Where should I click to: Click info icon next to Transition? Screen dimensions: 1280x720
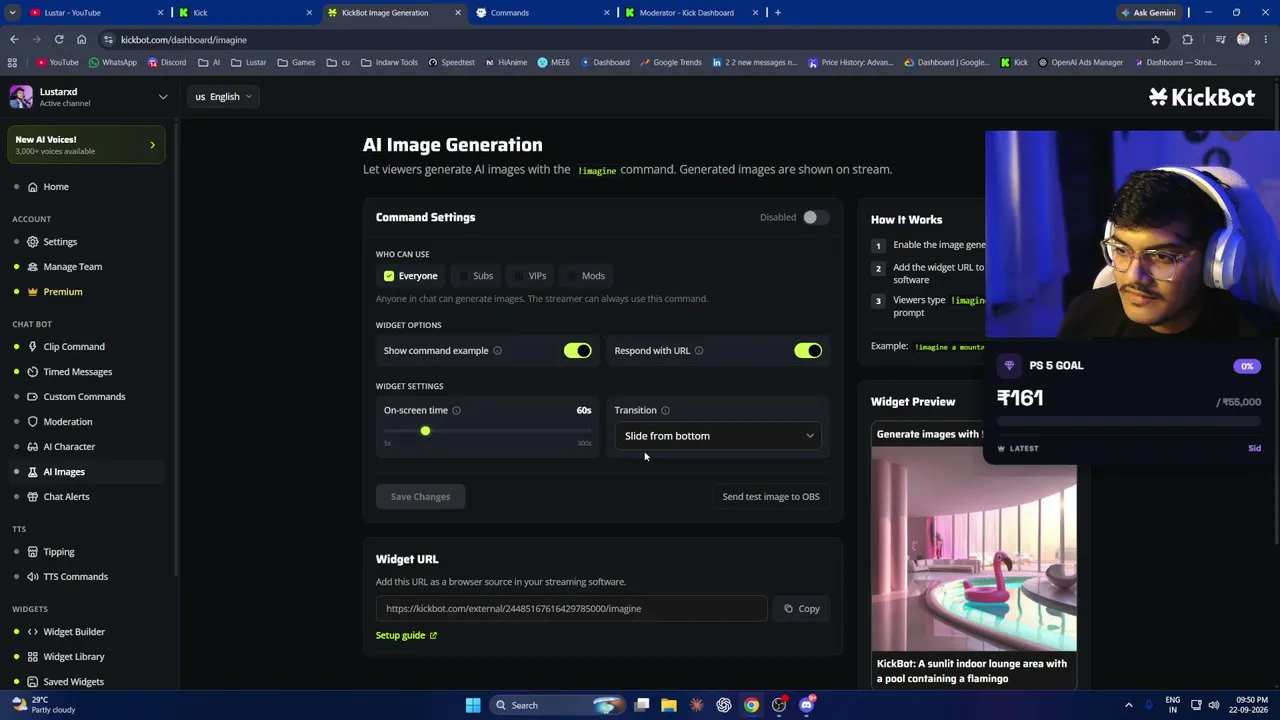(x=665, y=410)
